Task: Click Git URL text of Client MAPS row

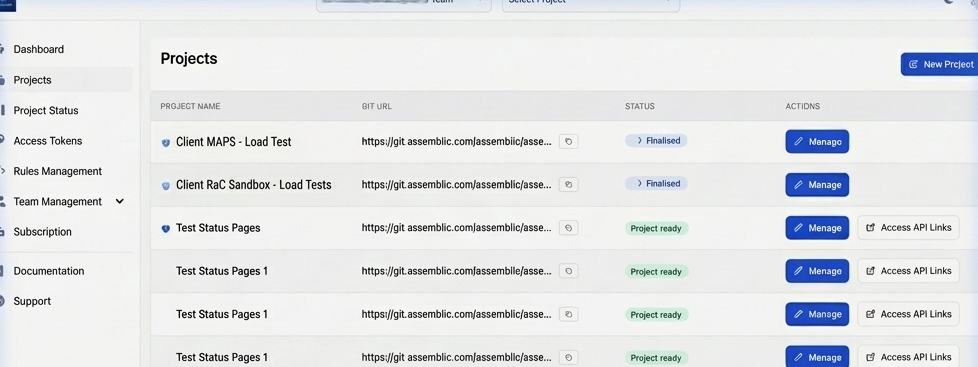Action: 457,142
